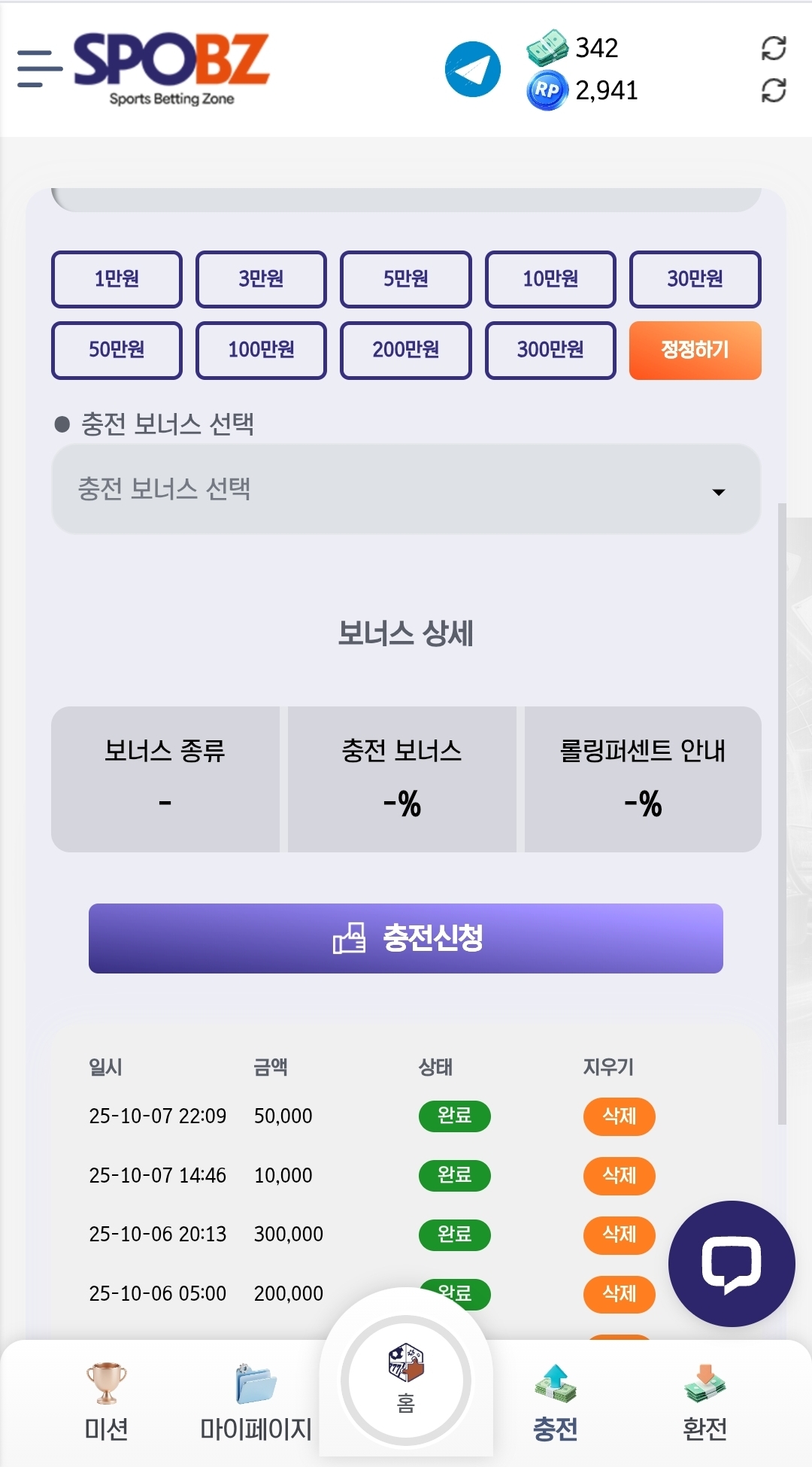The image size is (812, 1467).
Task: Open the Telegram channel icon
Action: pos(472,69)
